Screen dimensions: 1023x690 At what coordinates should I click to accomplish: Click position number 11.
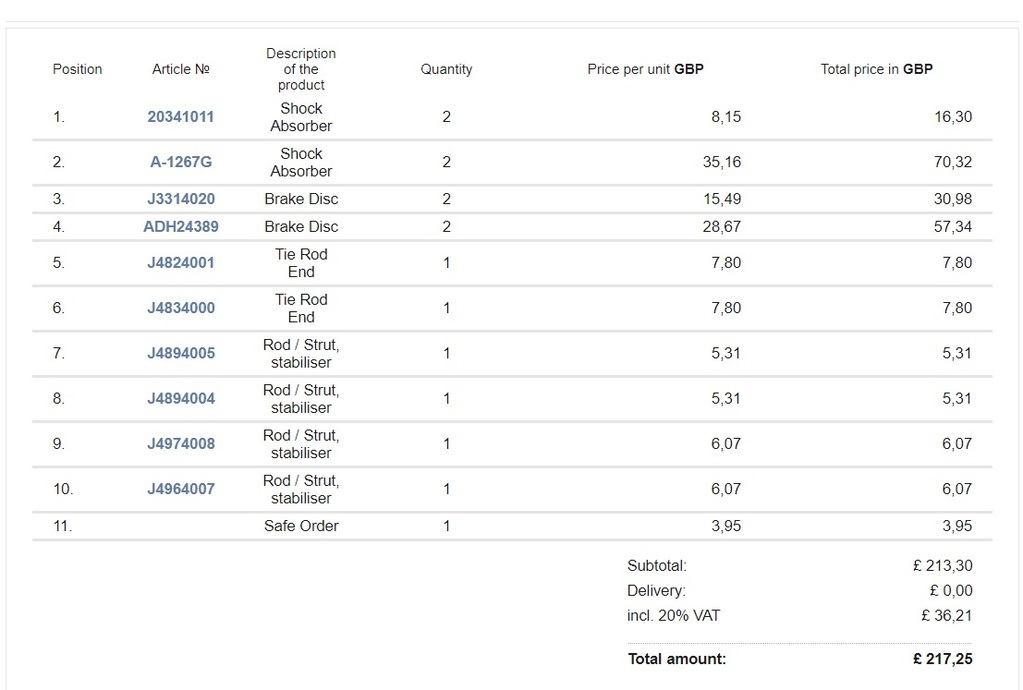63,526
